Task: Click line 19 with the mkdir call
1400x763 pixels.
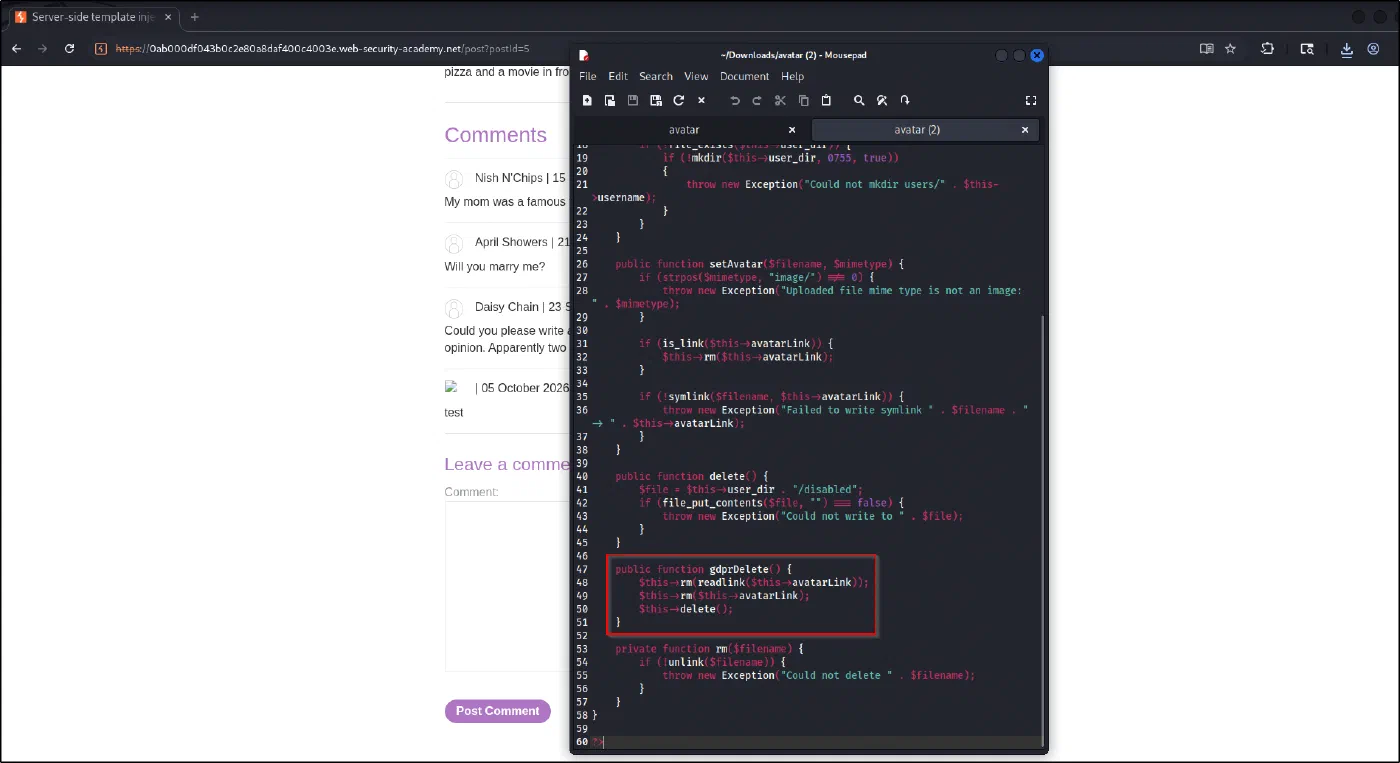Action: click(781, 158)
